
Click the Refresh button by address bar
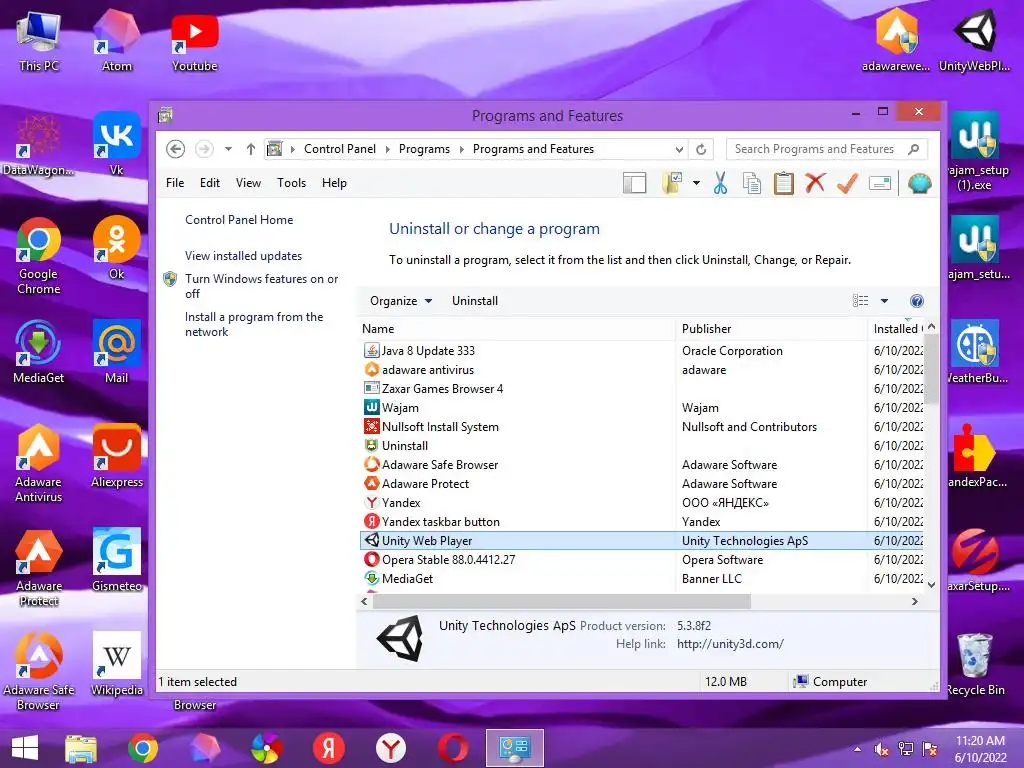(x=701, y=150)
